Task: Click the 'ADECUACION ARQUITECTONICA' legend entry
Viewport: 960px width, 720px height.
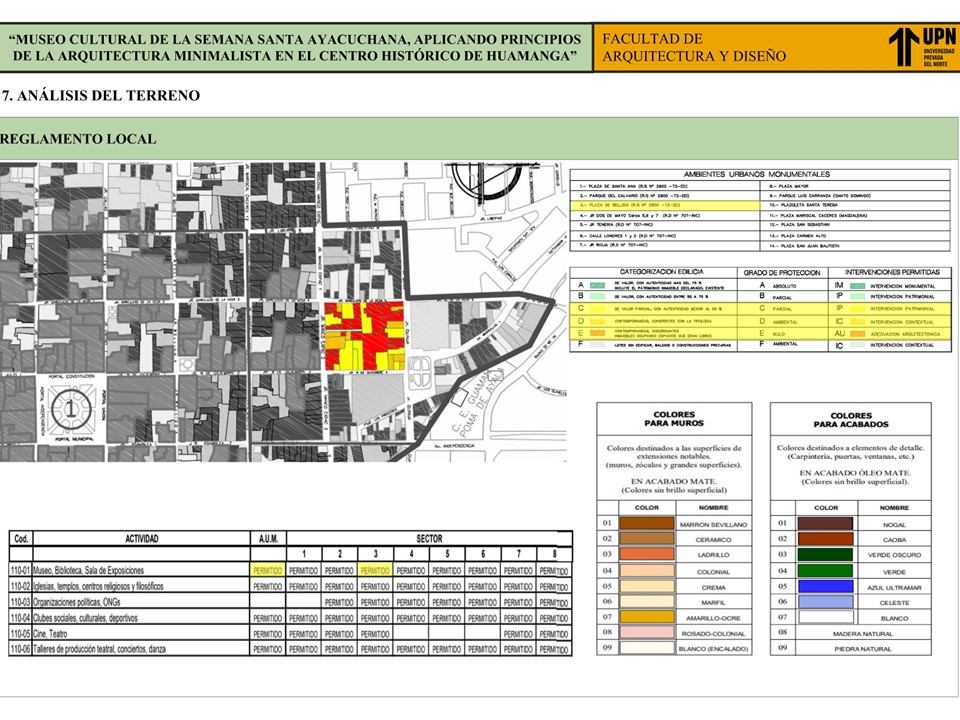Action: pyautogui.click(x=905, y=334)
